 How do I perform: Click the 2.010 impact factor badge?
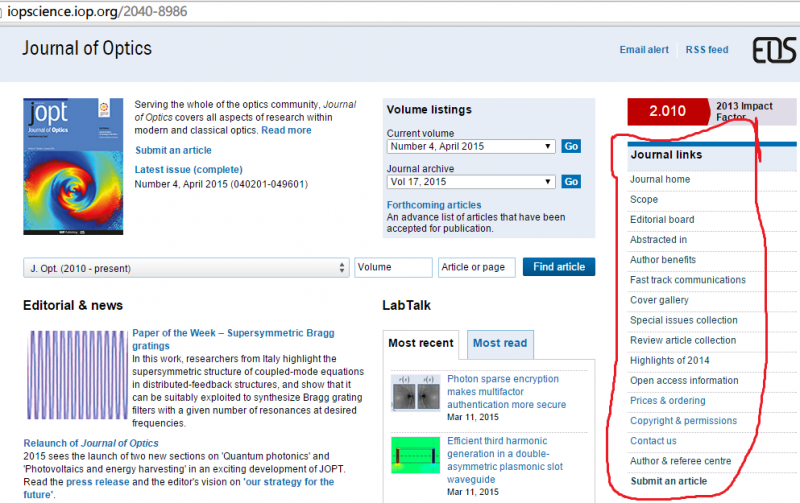point(667,111)
